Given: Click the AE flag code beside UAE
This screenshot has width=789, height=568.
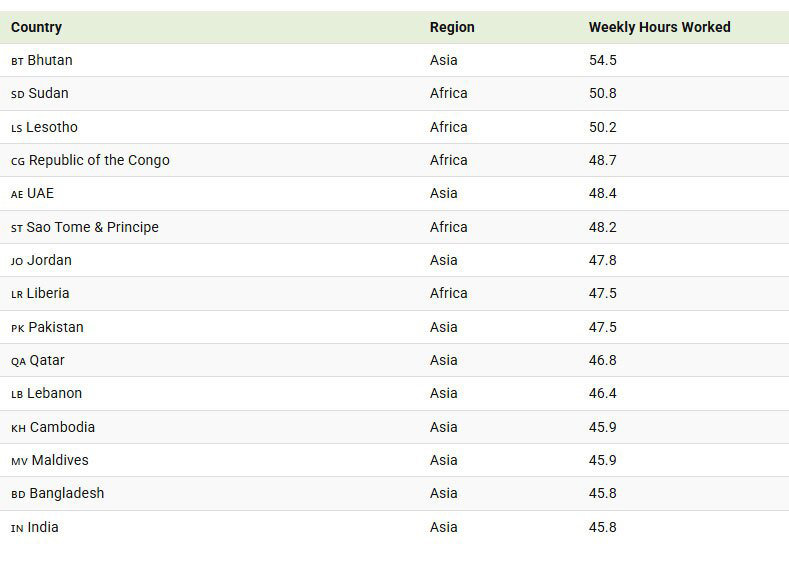Looking at the screenshot, I should coord(17,194).
